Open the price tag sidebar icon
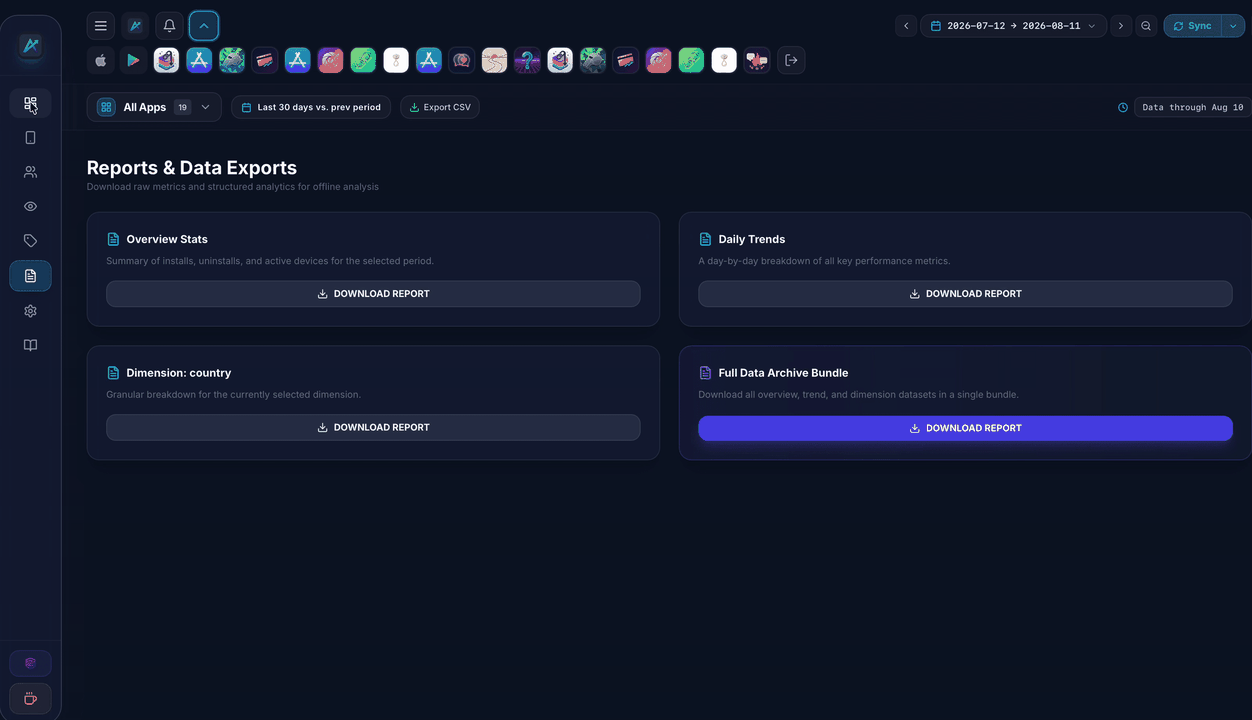This screenshot has width=1252, height=720. (x=30, y=241)
